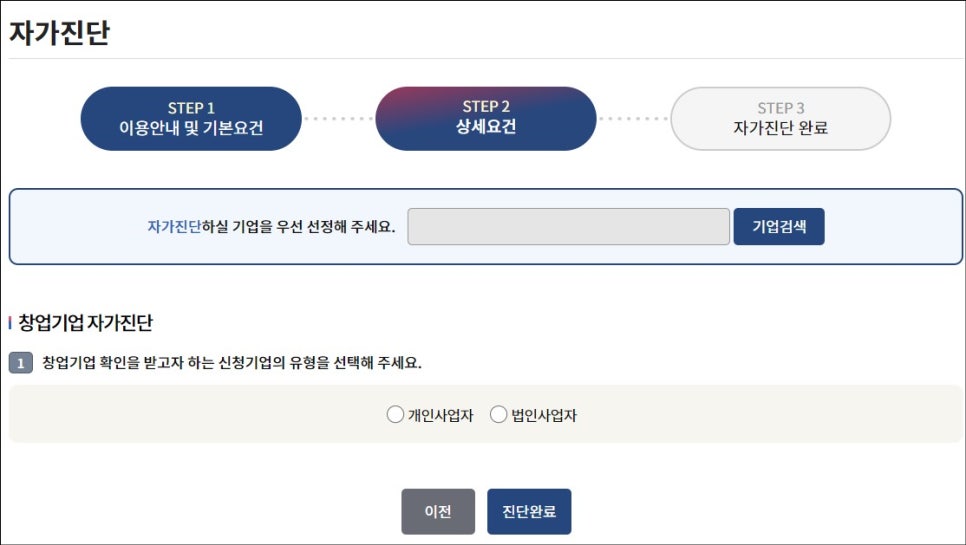The height and width of the screenshot is (545, 966).
Task: Go to STEP 1 이용안내 및 기본요건
Action: point(191,118)
